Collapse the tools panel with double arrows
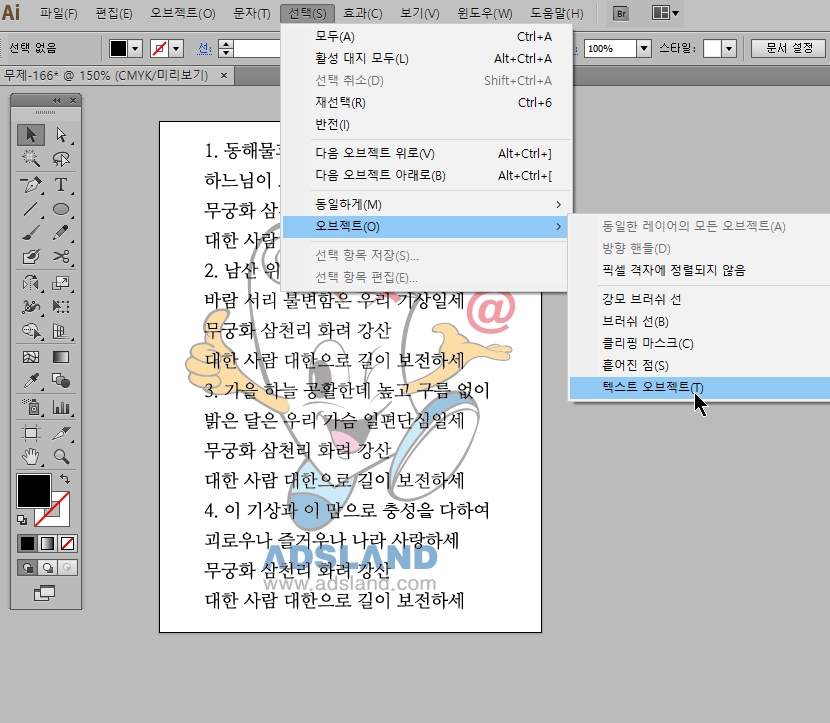 pyautogui.click(x=56, y=100)
